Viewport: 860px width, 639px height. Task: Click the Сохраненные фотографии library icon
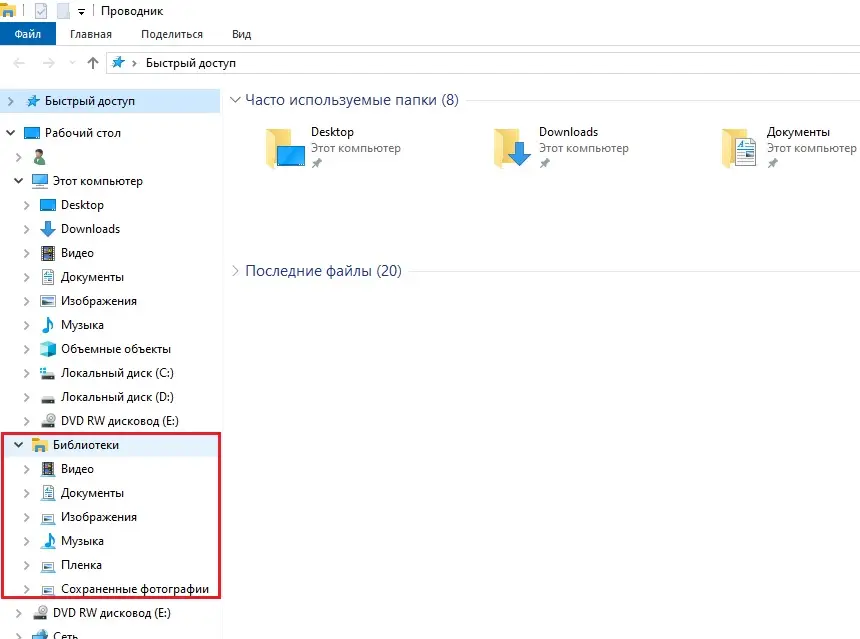pyautogui.click(x=48, y=590)
